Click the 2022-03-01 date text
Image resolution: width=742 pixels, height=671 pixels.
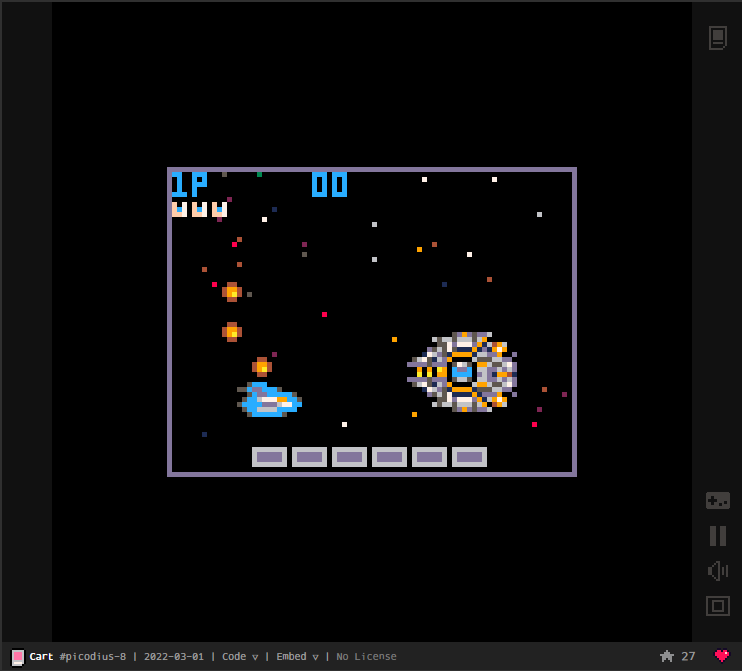coord(174,656)
